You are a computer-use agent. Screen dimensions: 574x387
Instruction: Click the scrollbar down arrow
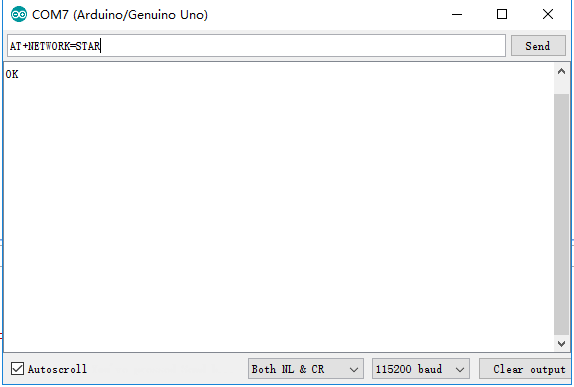(x=561, y=343)
